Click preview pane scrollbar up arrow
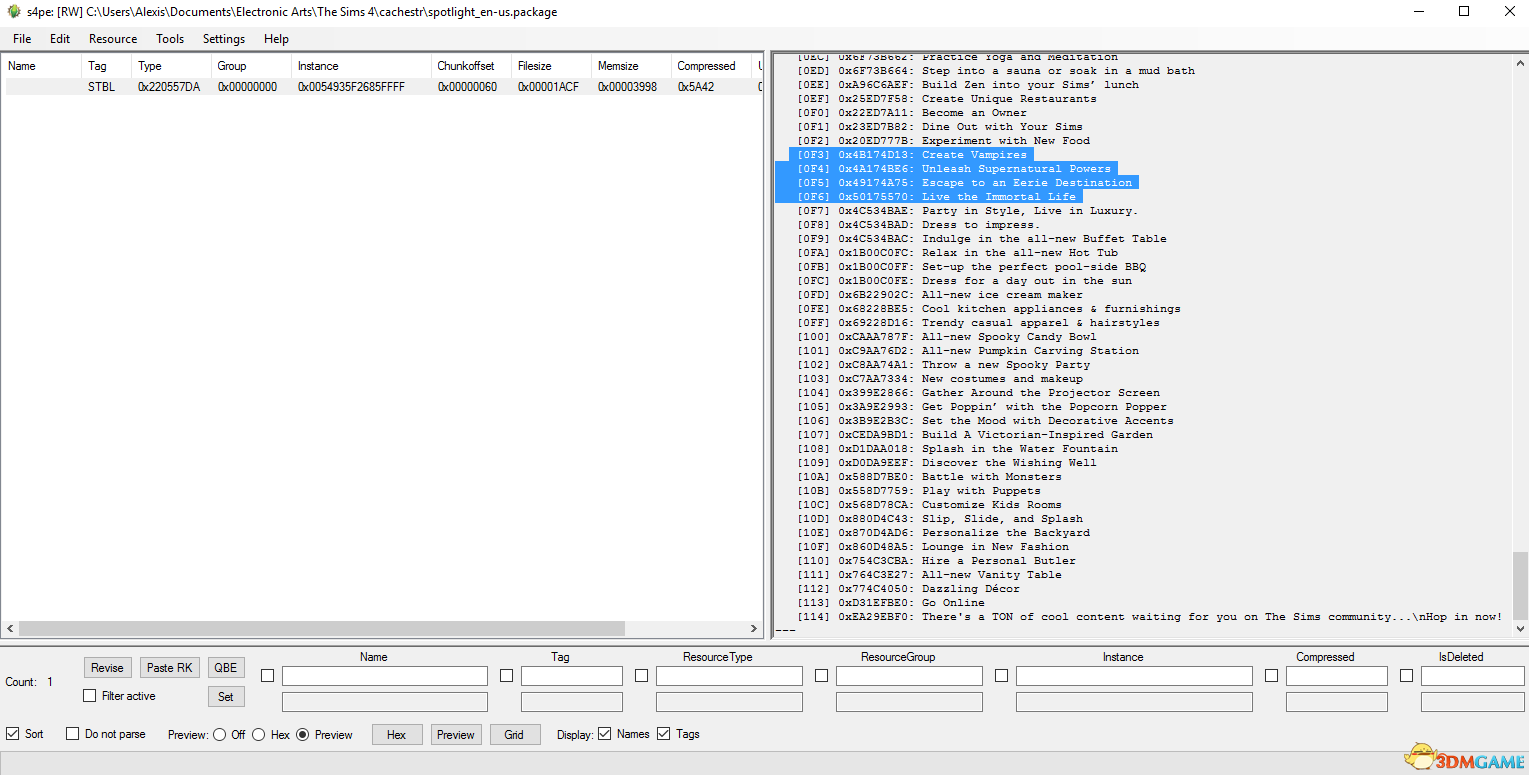The width and height of the screenshot is (1529, 775). coord(1520,61)
